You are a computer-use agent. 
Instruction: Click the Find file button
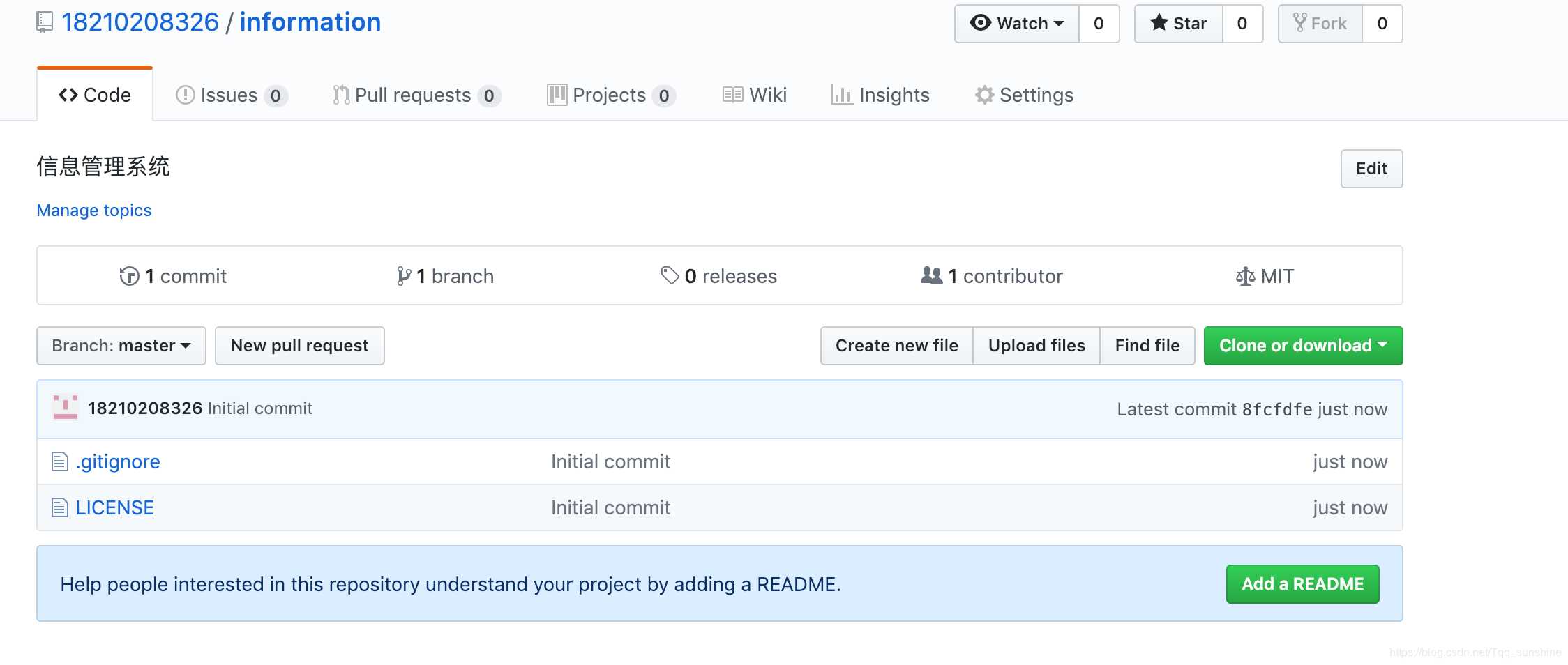point(1147,346)
